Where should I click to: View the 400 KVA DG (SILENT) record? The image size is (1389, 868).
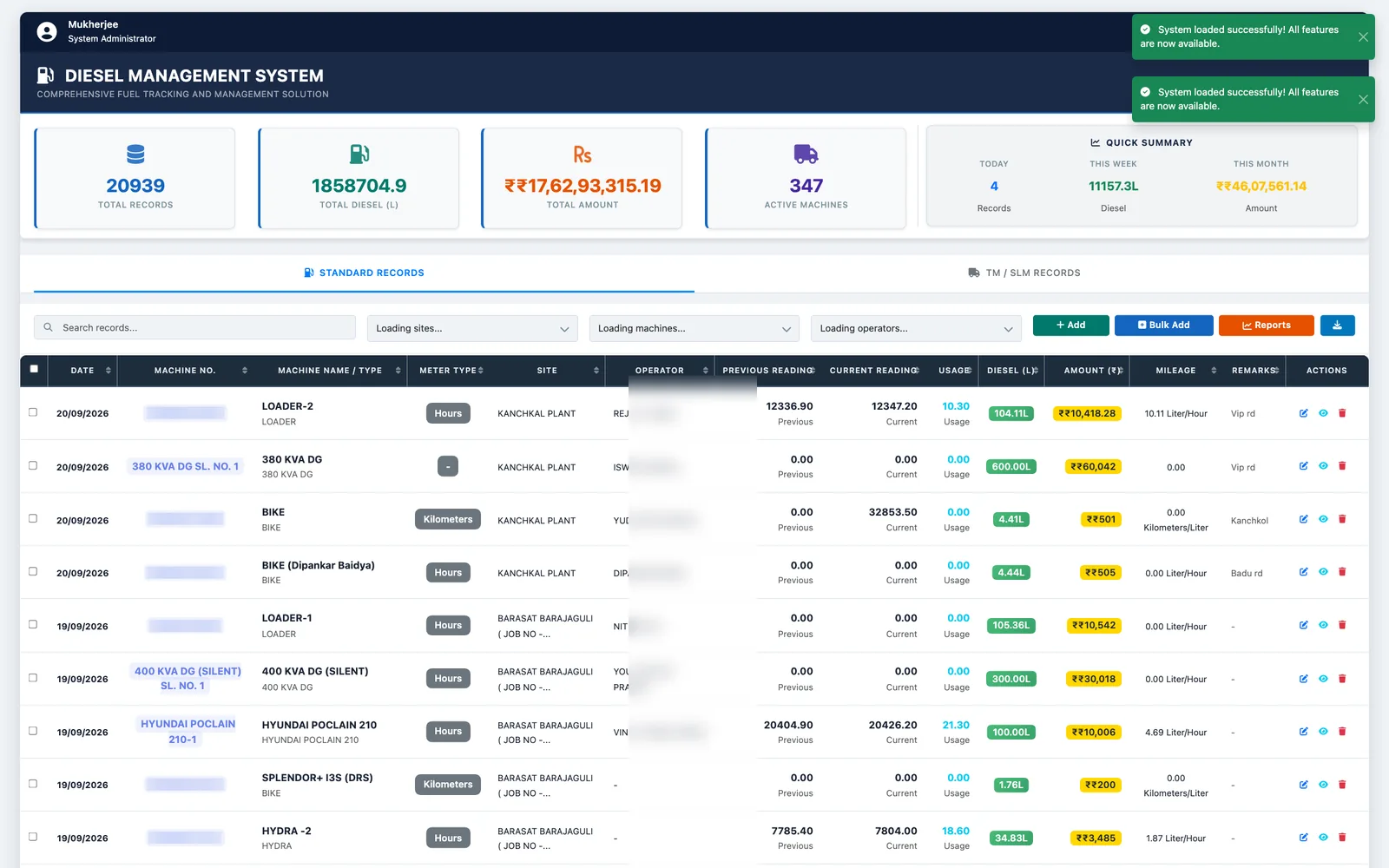(1323, 679)
